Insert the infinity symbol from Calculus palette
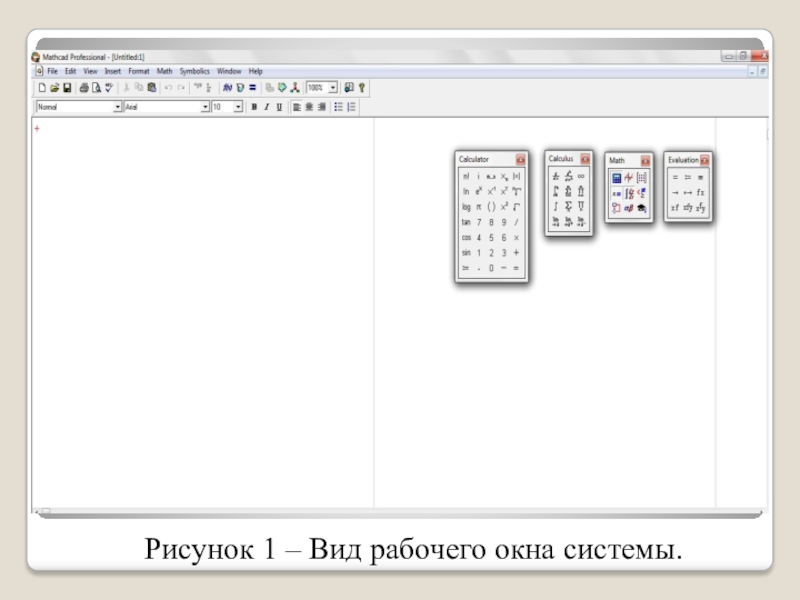 click(x=581, y=176)
